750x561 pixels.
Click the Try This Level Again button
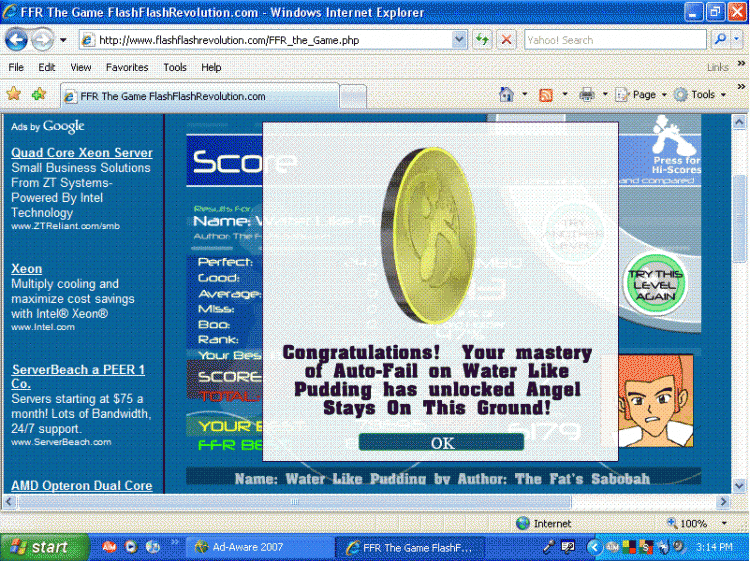(655, 284)
